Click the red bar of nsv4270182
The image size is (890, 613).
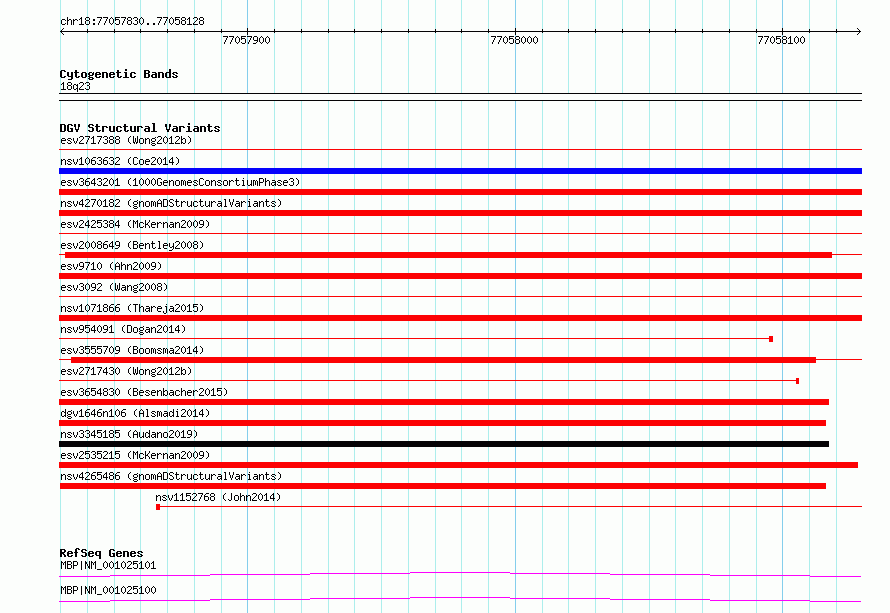click(460, 213)
